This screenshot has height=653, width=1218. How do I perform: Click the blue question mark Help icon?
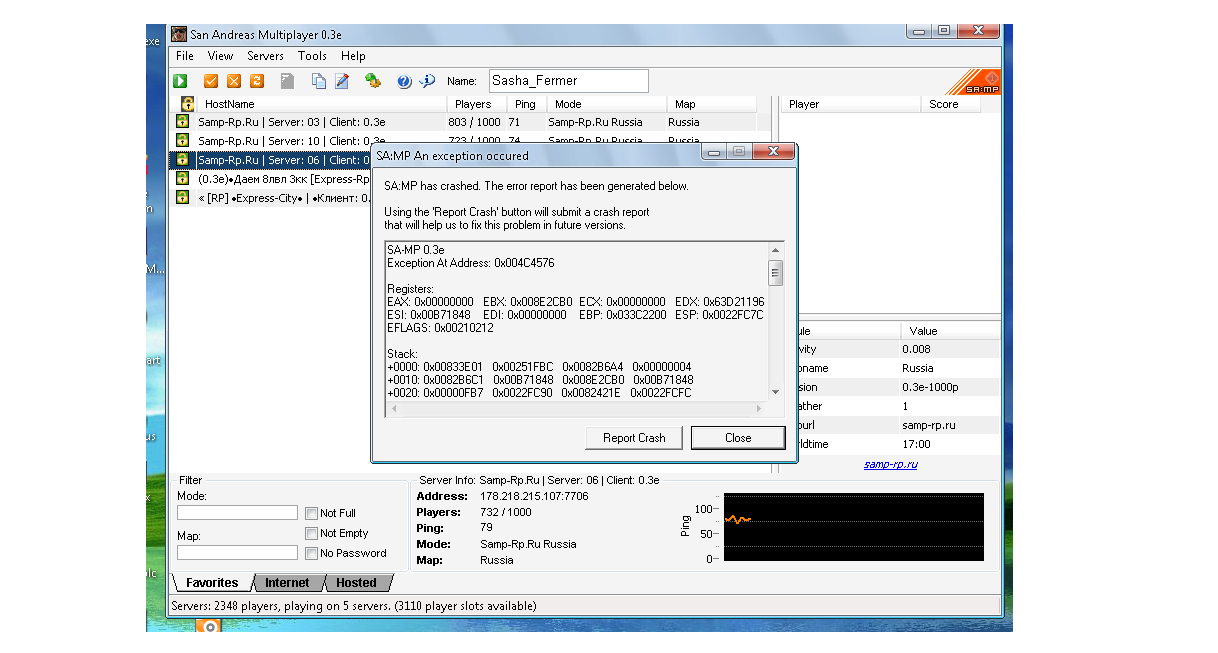[404, 81]
